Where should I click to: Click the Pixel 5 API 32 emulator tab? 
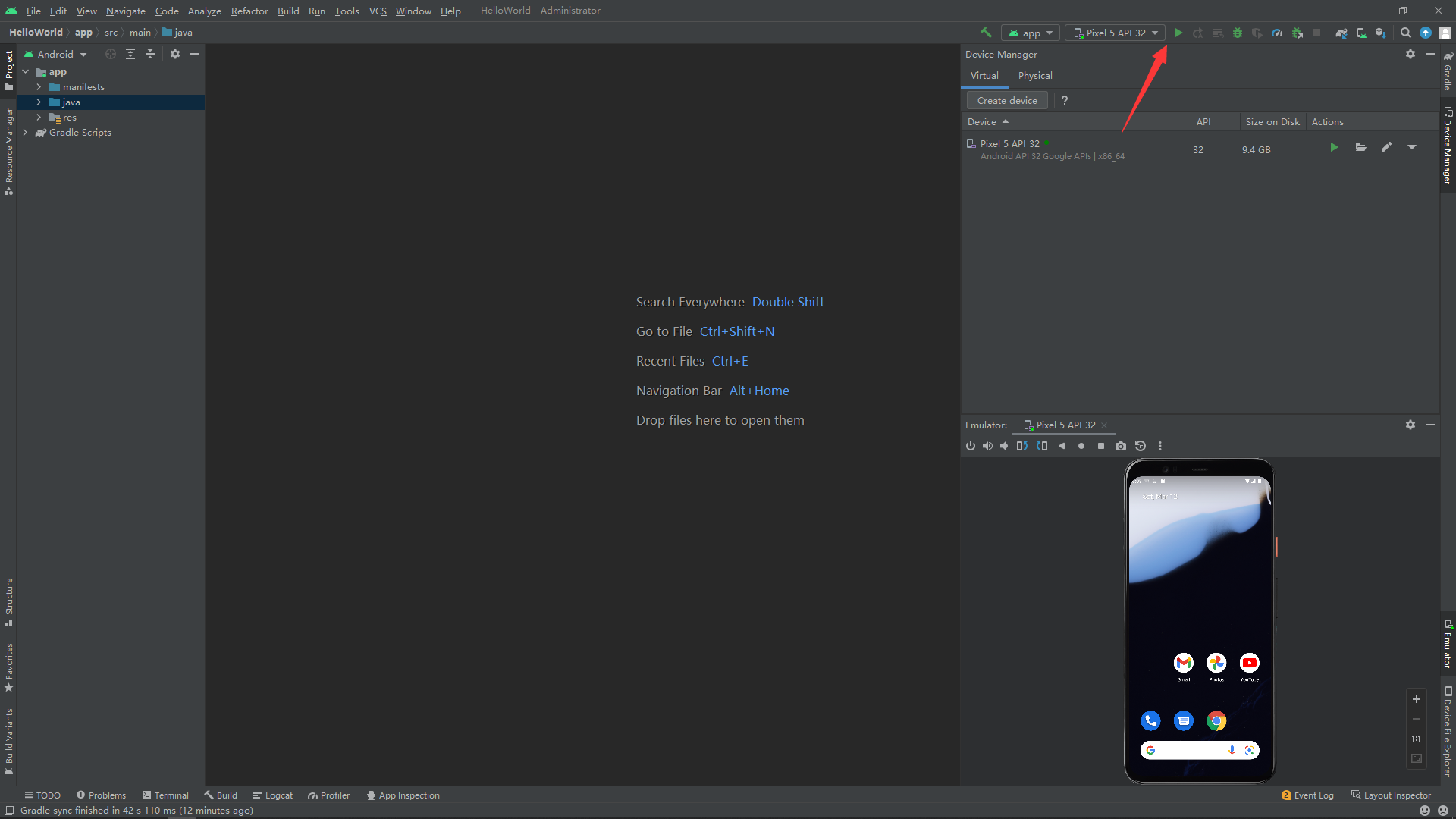1064,425
